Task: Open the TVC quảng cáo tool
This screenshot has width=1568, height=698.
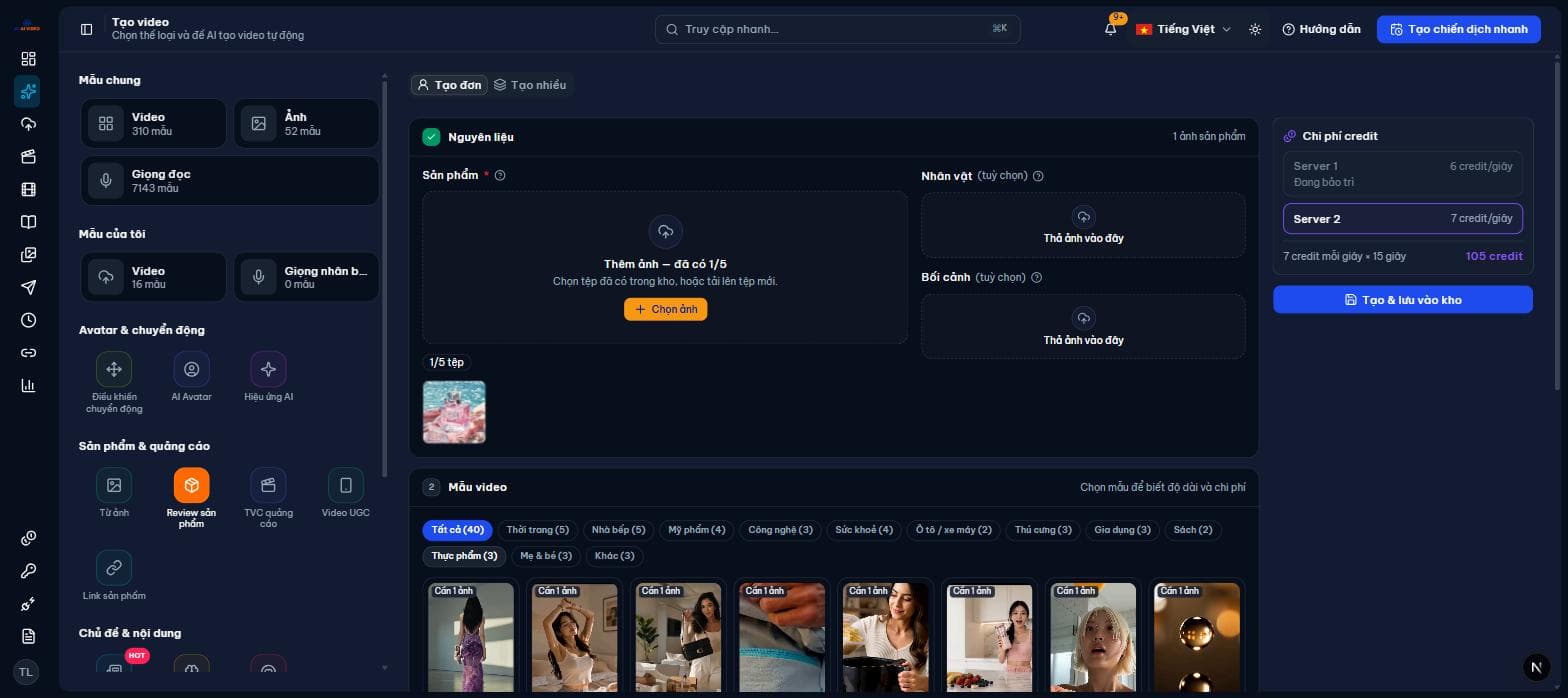Action: coord(268,498)
